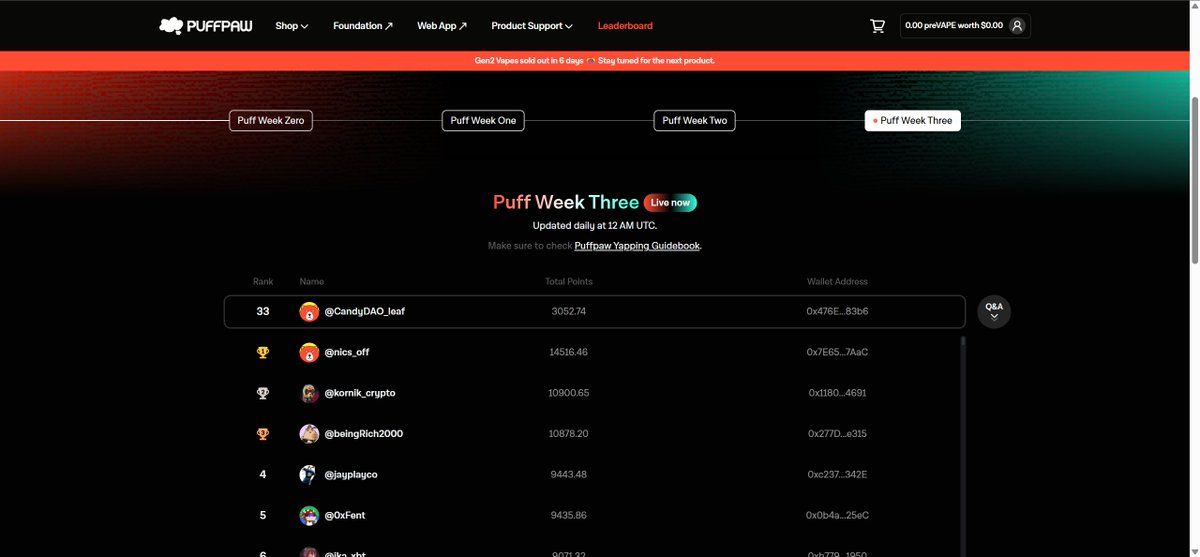Click @nics_off avatar image

309,352
